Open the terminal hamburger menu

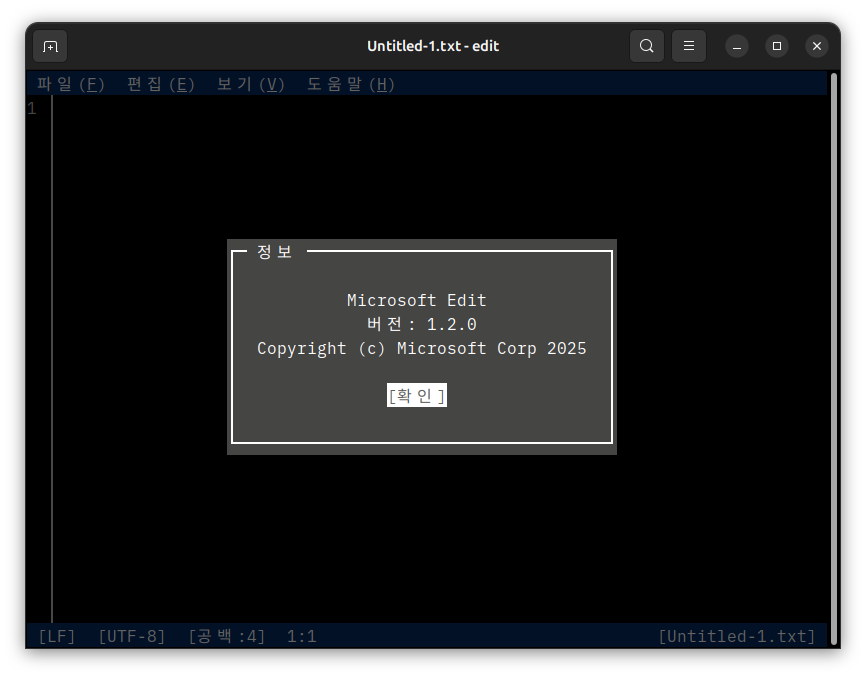689,46
